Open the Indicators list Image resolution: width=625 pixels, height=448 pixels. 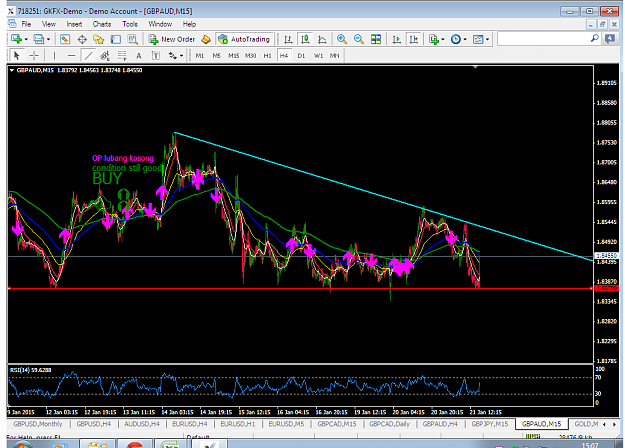[x=433, y=39]
